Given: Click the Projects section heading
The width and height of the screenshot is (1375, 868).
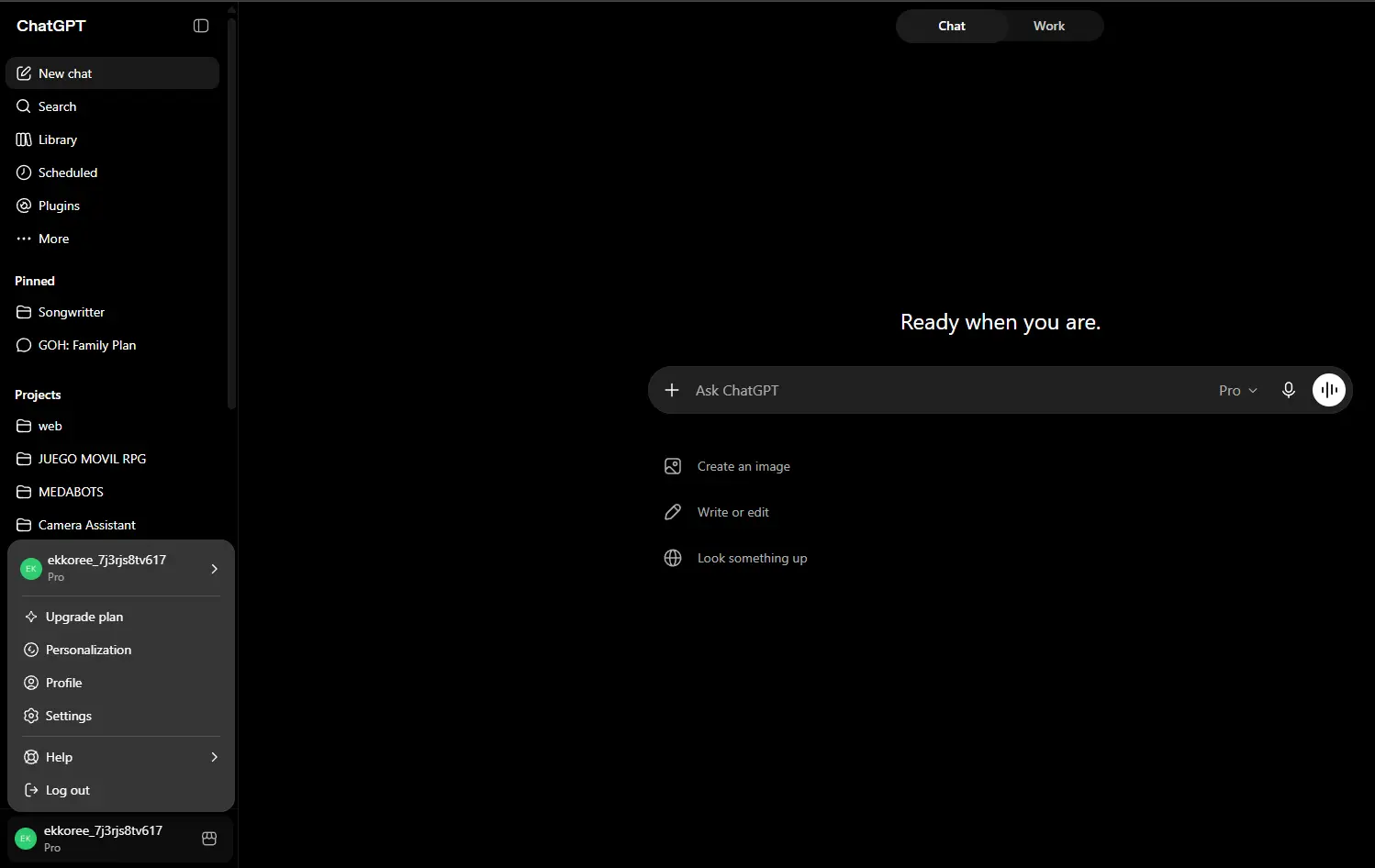Looking at the screenshot, I should pyautogui.click(x=38, y=395).
